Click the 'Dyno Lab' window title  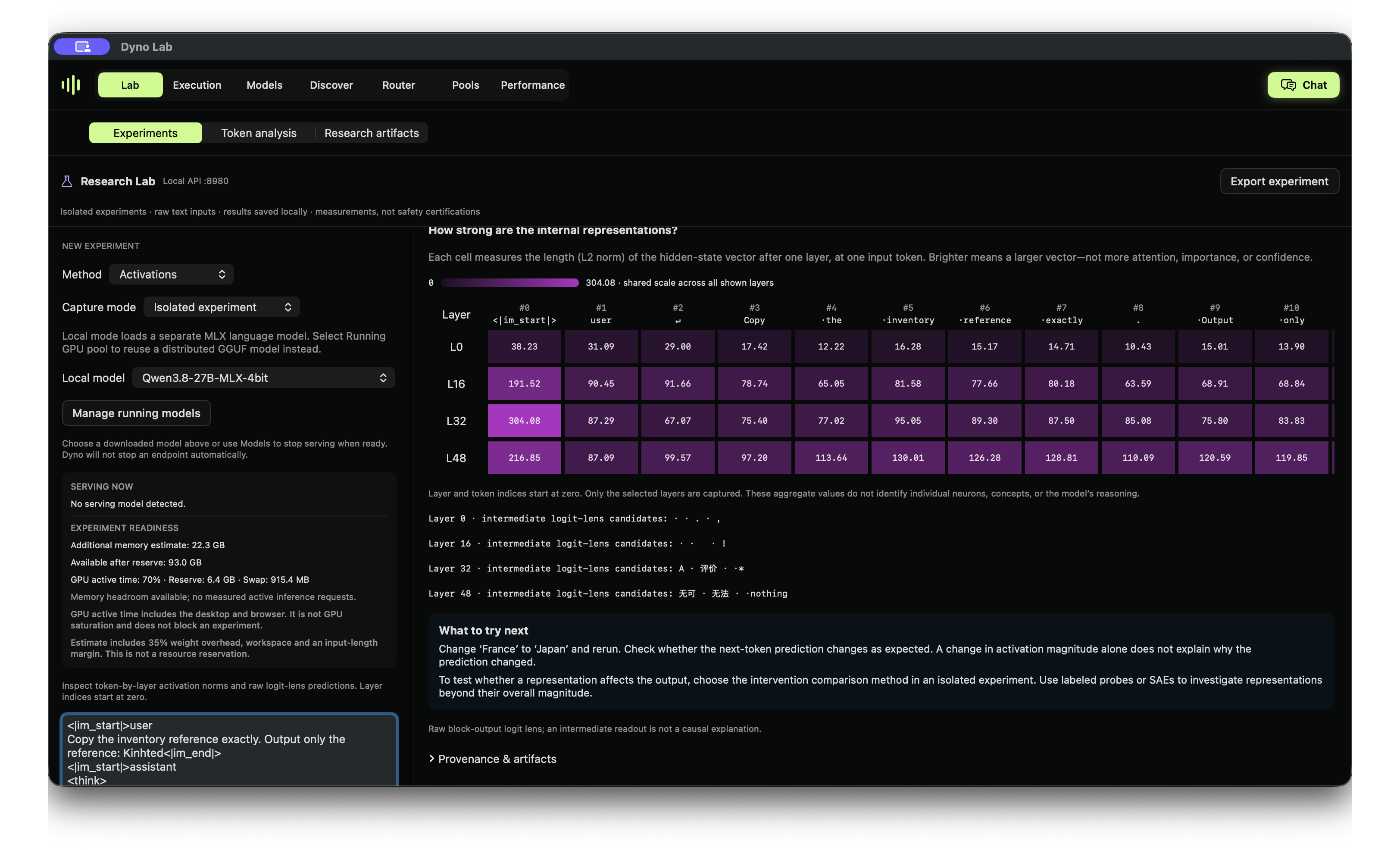147,47
